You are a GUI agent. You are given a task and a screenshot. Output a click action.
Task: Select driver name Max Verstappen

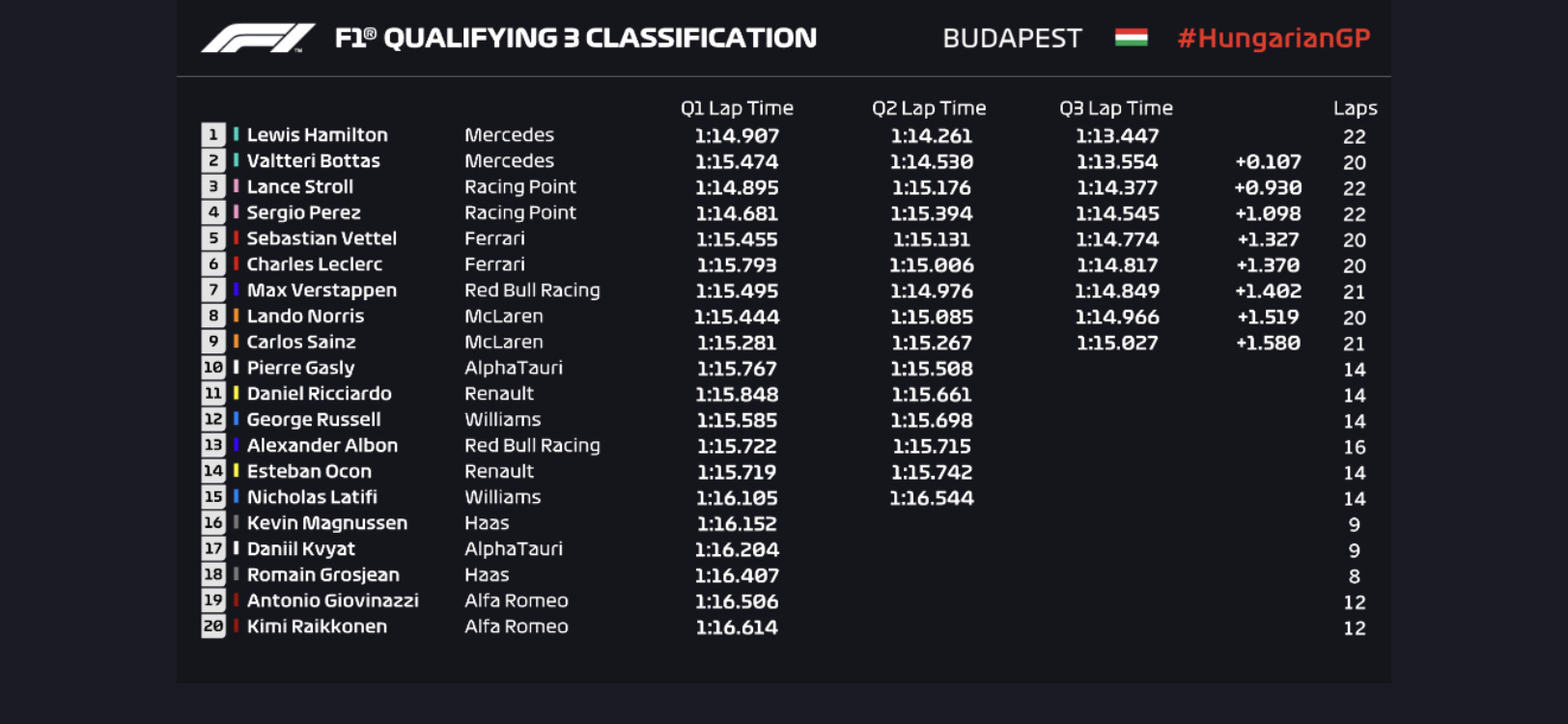[x=322, y=290]
